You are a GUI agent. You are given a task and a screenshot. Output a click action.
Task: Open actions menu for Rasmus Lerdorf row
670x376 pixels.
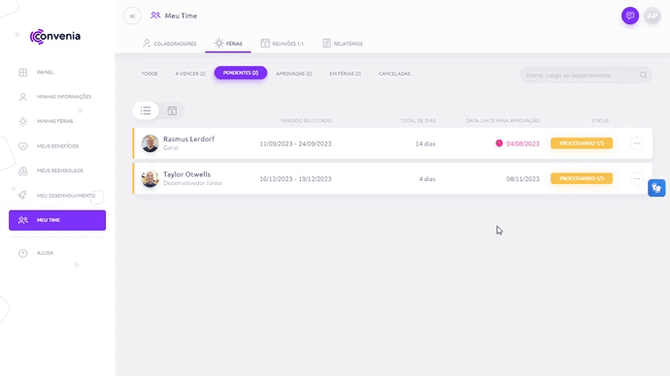(x=637, y=144)
